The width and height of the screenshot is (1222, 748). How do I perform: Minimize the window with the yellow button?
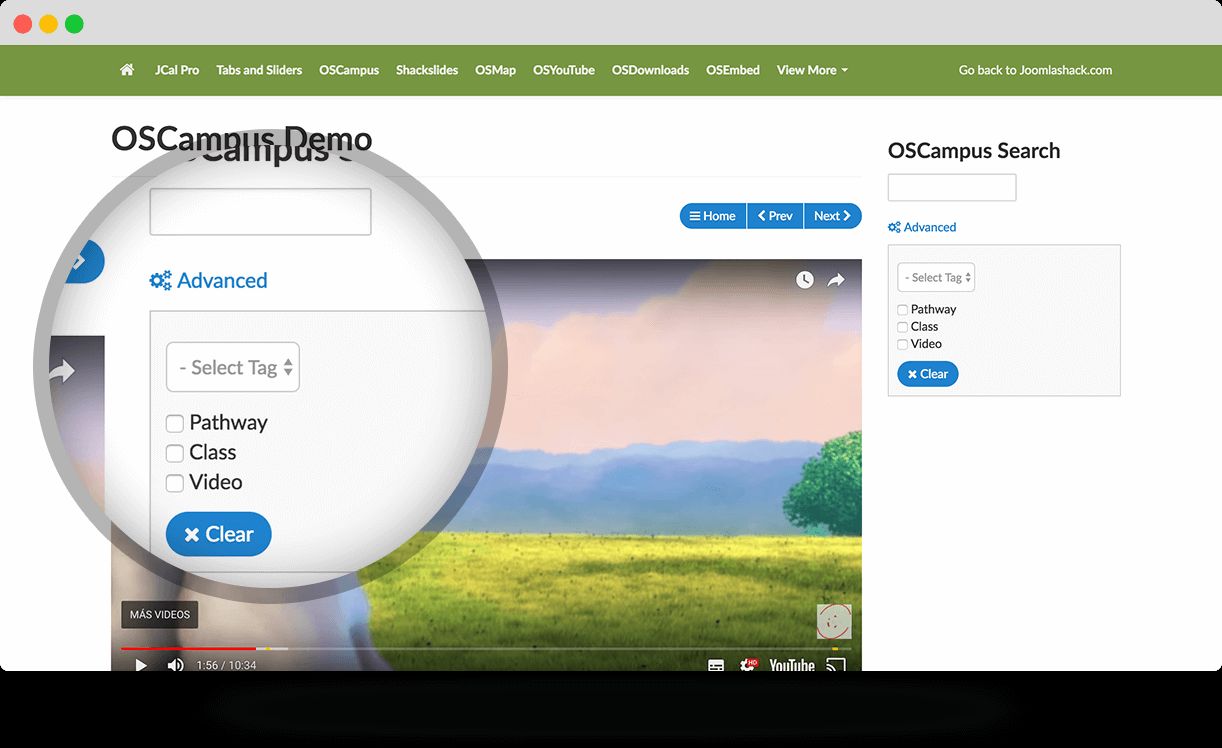coord(48,24)
